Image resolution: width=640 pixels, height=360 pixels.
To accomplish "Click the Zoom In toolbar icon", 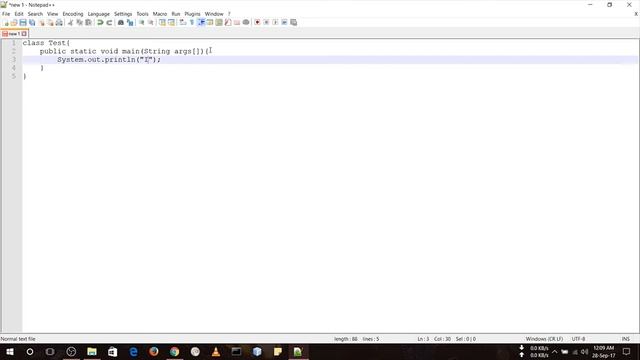I will point(142,22).
